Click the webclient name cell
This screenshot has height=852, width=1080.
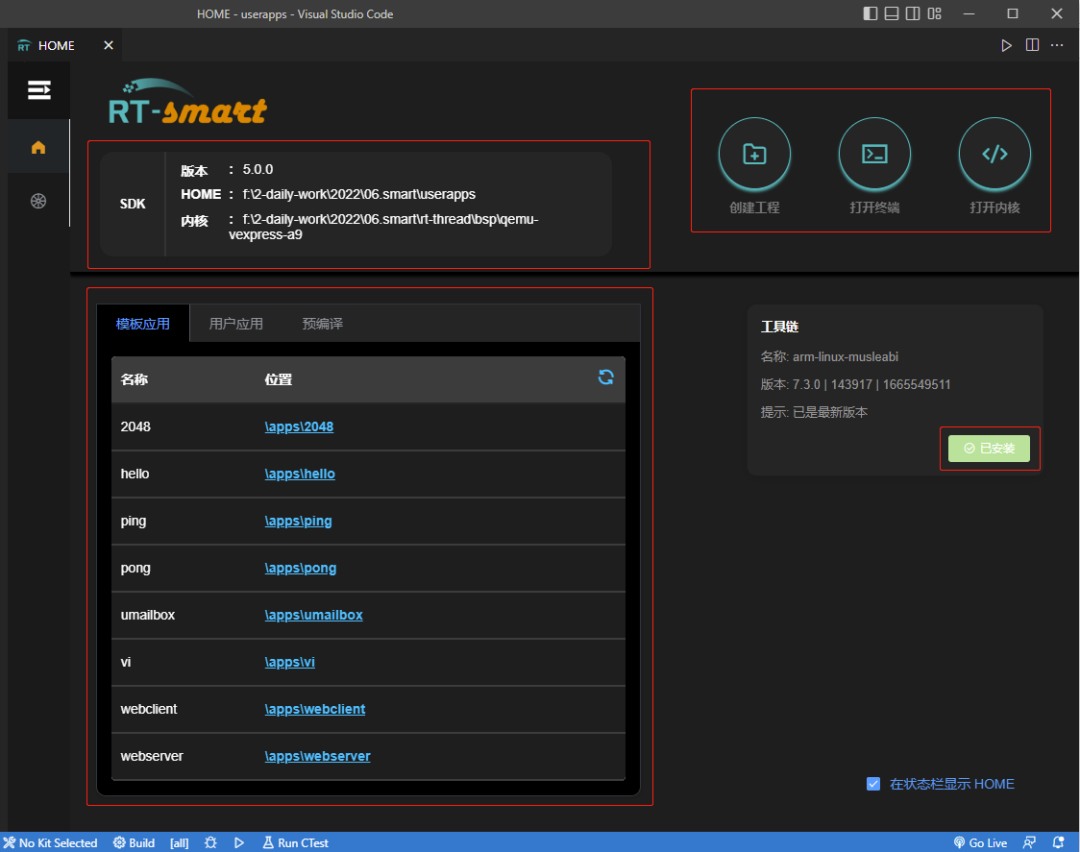point(149,709)
